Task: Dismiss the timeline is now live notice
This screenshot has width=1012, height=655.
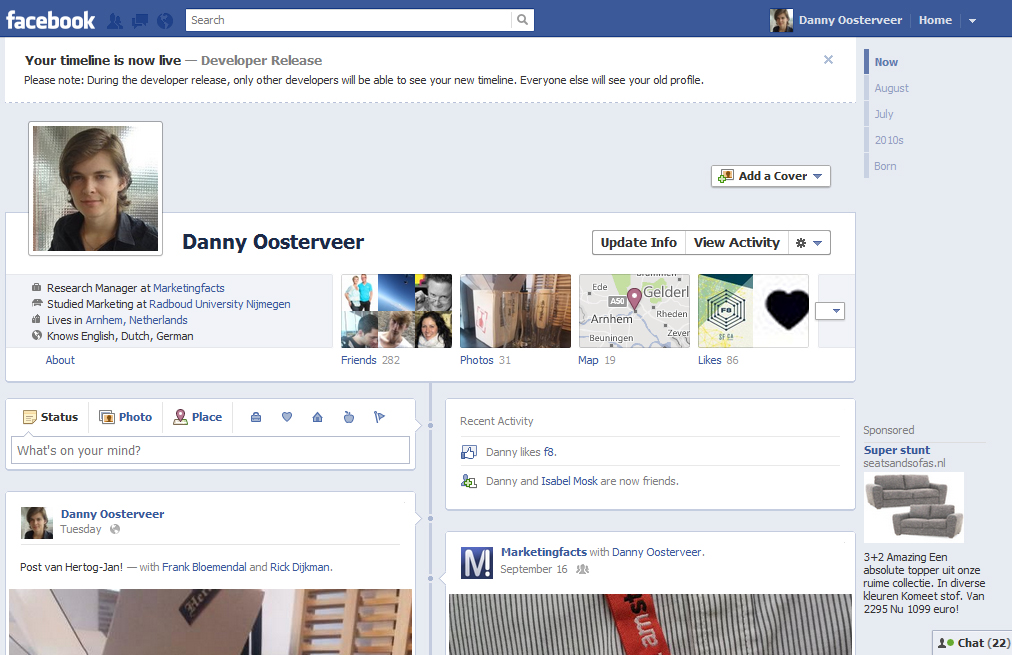Action: (828, 60)
